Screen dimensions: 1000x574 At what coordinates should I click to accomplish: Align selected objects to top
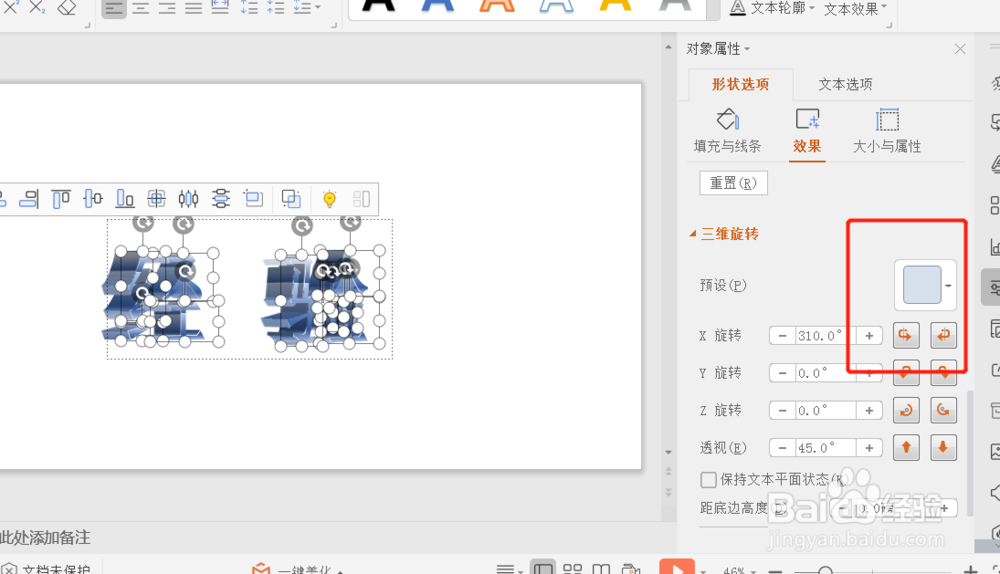point(61,199)
